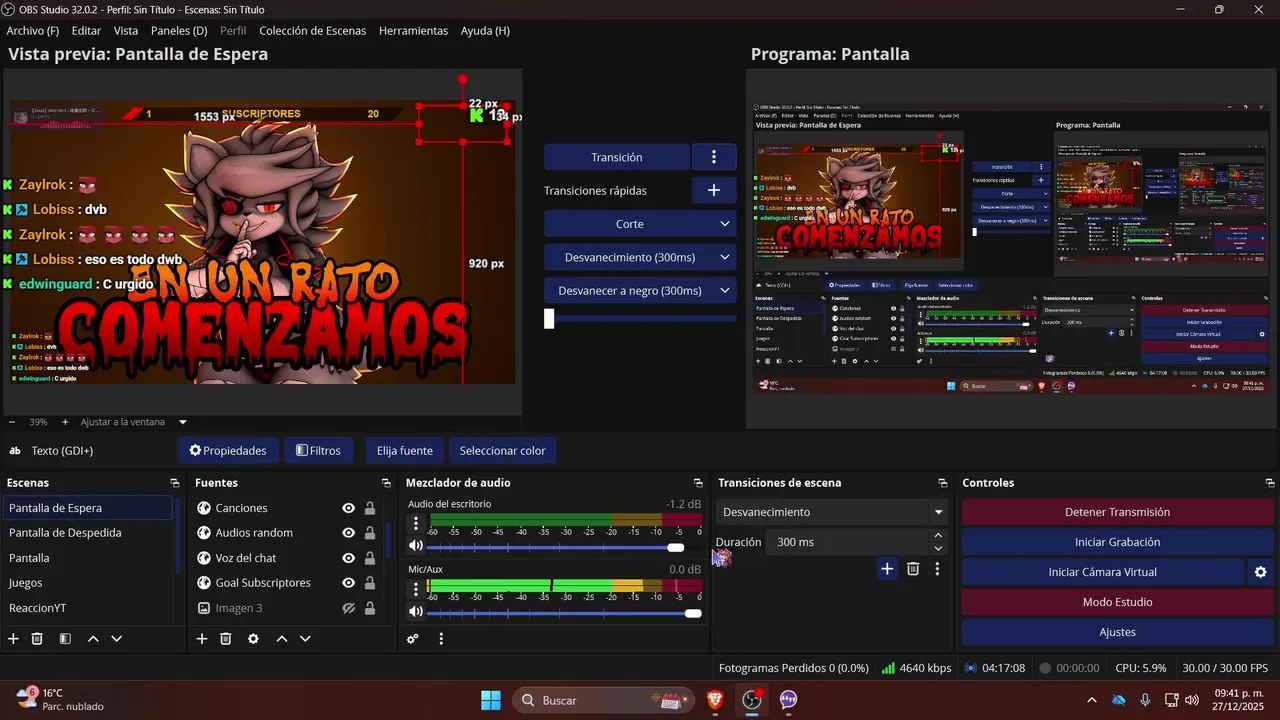Add a quick transition with the plus button
Viewport: 1280px width, 720px height.
[714, 190]
